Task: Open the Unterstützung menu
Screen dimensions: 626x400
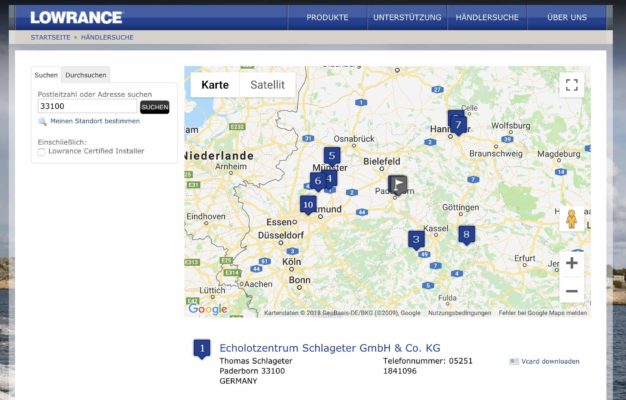Action: click(x=407, y=18)
